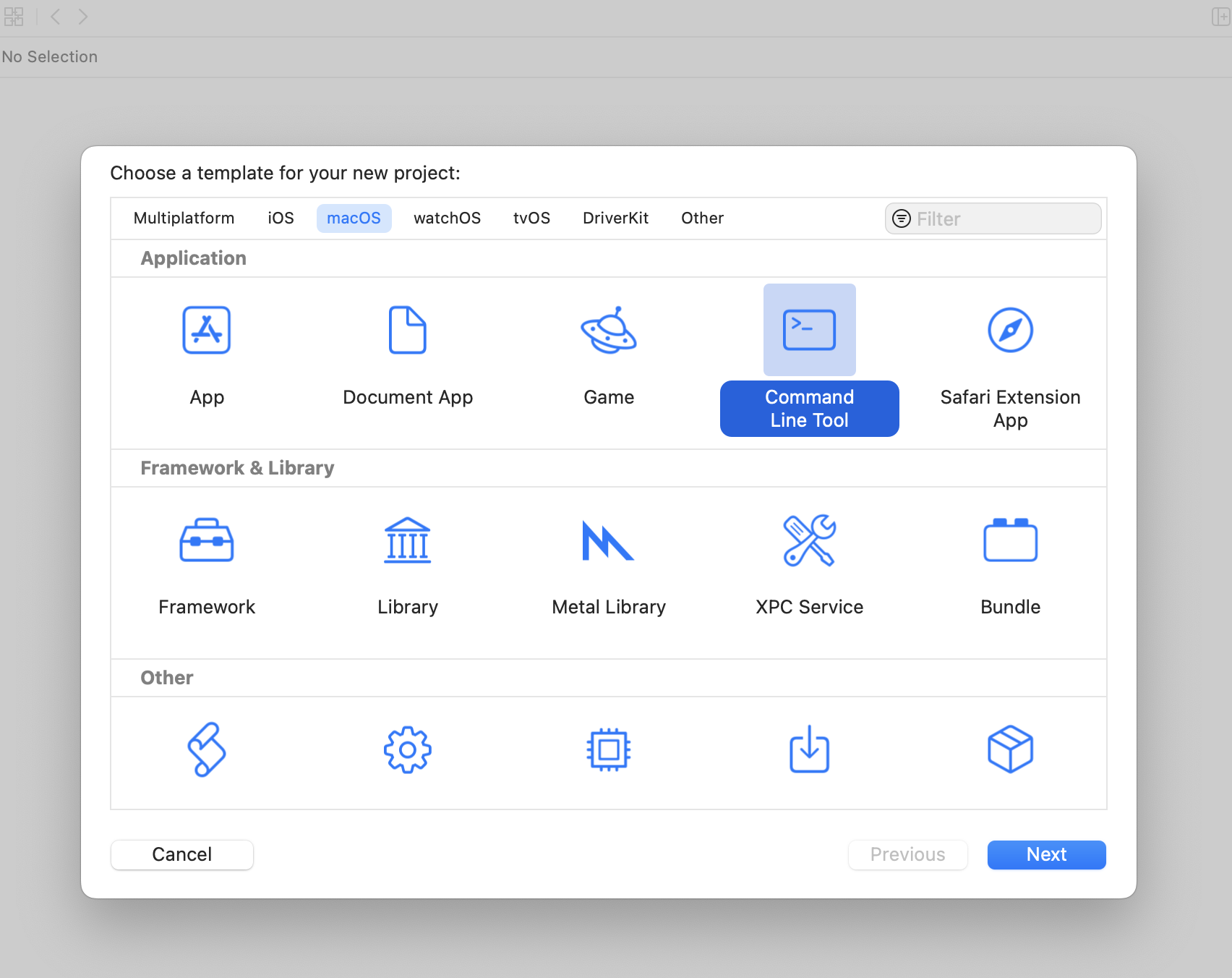Viewport: 1232px width, 978px height.
Task: Switch to the Multiplatform tab
Action: [x=184, y=218]
